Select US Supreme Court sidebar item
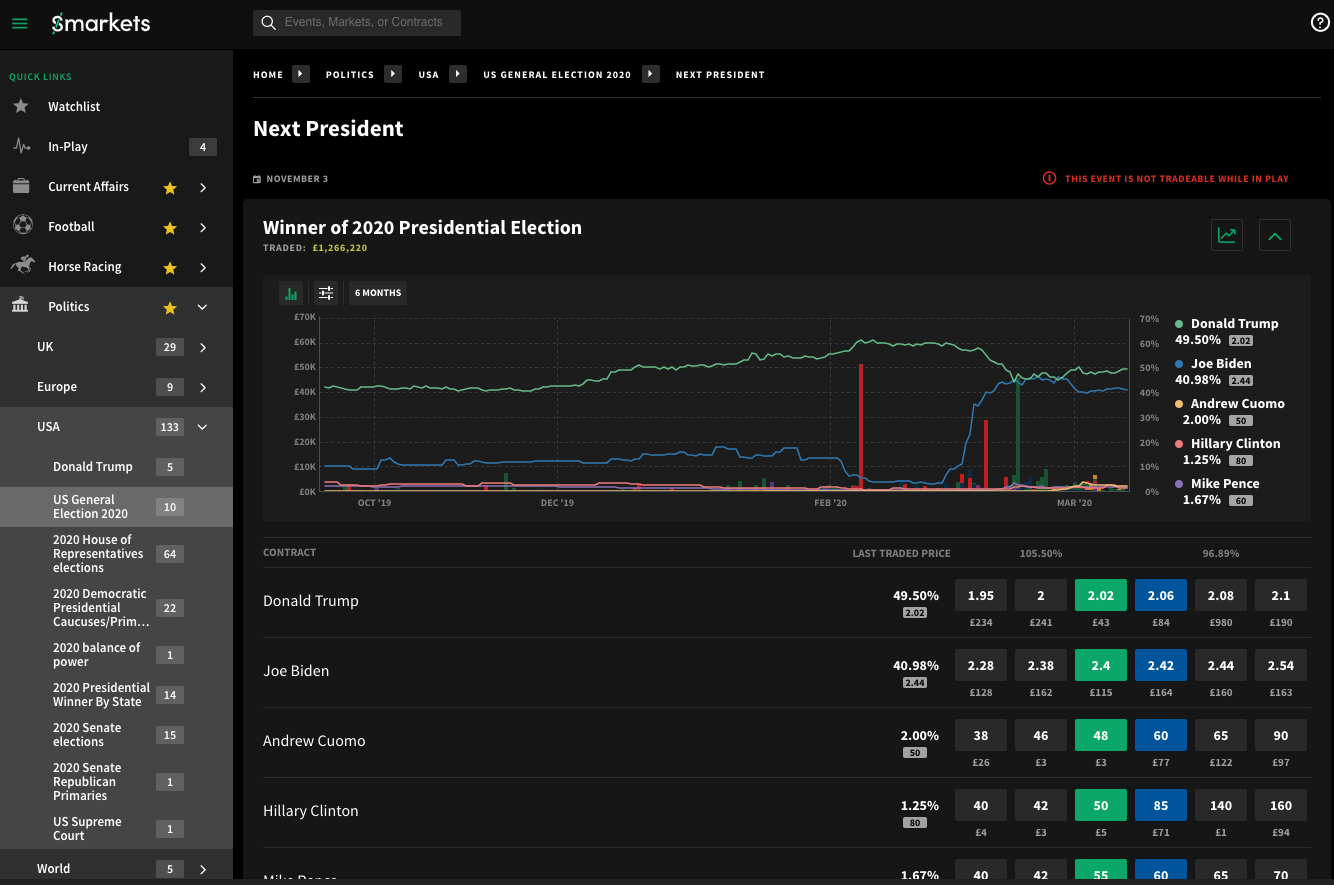 pyautogui.click(x=87, y=829)
